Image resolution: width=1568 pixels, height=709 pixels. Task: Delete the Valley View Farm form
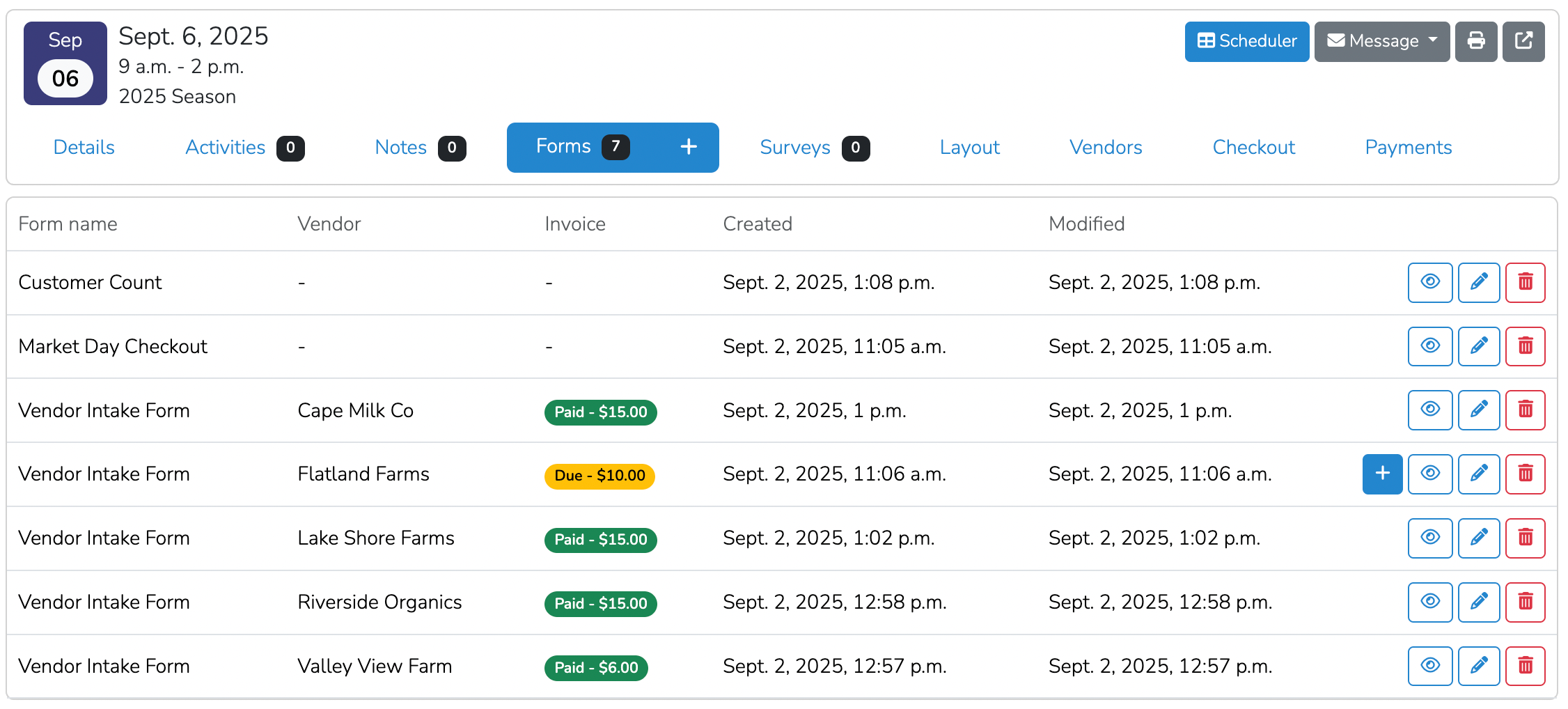pyautogui.click(x=1525, y=666)
